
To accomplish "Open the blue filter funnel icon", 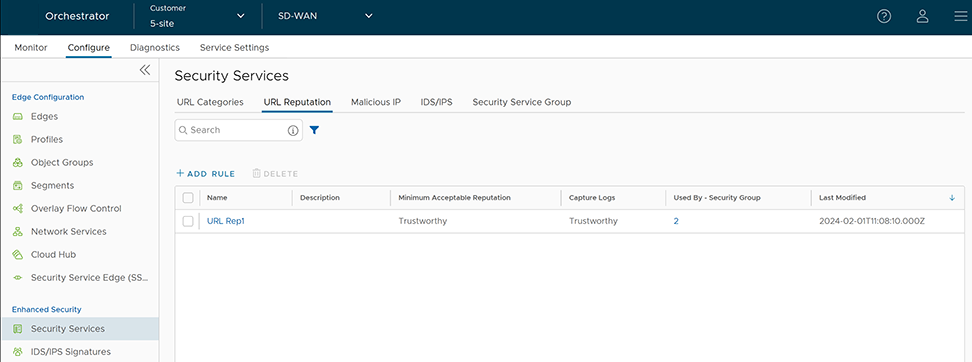I will coord(314,130).
